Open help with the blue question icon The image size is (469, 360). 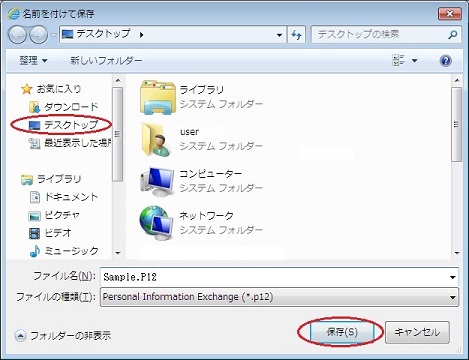tap(445, 61)
